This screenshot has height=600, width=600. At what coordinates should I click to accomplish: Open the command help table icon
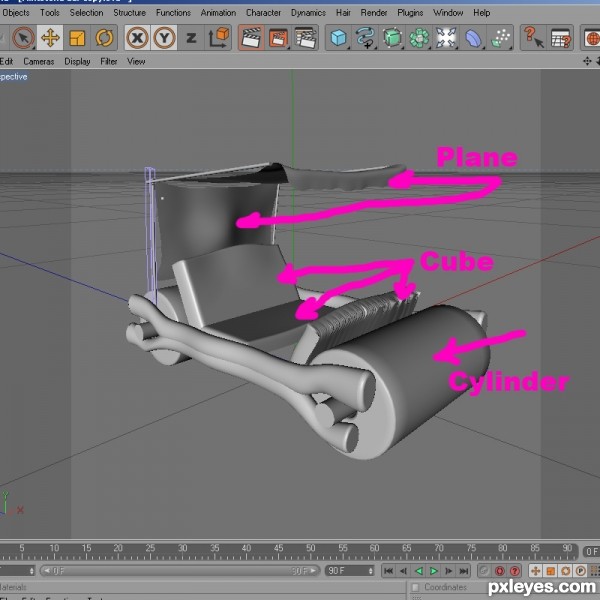(x=560, y=38)
